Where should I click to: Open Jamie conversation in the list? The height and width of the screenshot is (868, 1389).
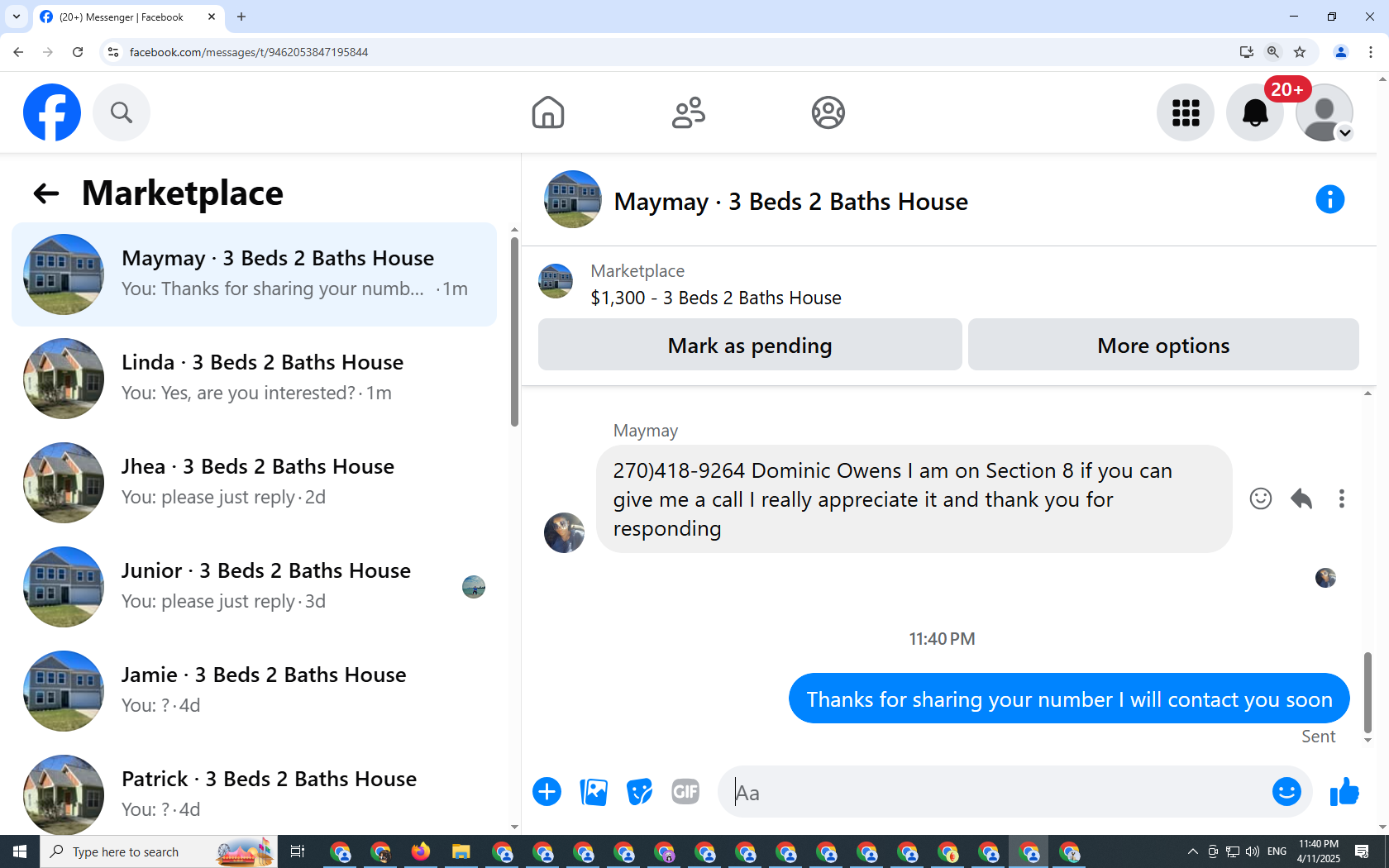click(x=255, y=691)
